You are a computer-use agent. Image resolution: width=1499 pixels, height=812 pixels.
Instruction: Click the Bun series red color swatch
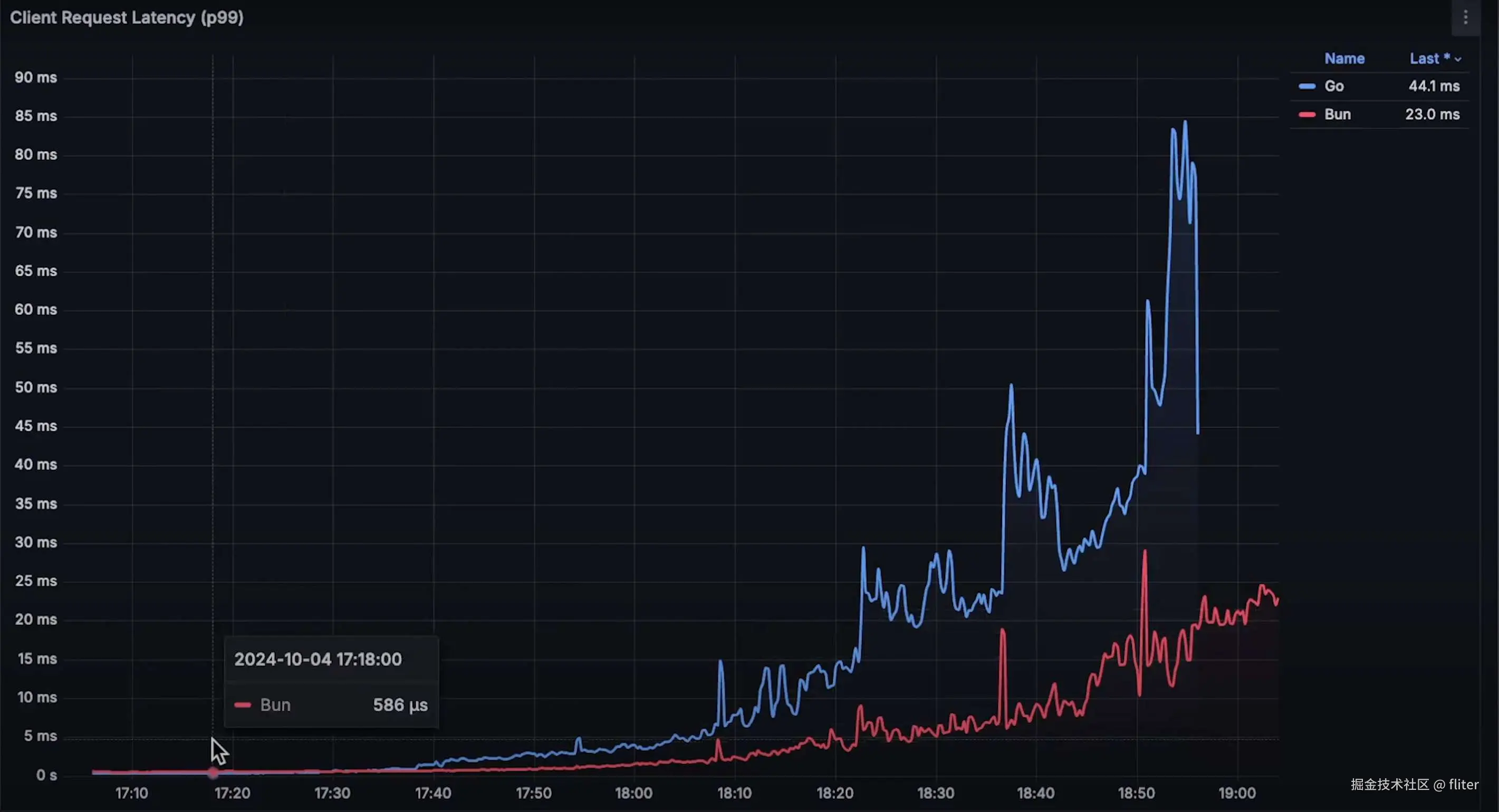1306,114
